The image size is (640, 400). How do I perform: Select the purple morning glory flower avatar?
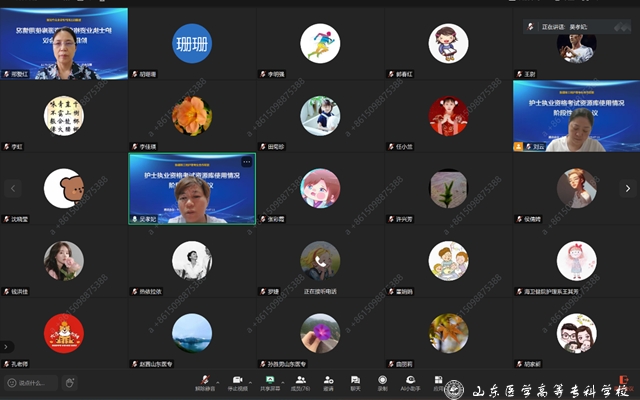click(x=320, y=333)
